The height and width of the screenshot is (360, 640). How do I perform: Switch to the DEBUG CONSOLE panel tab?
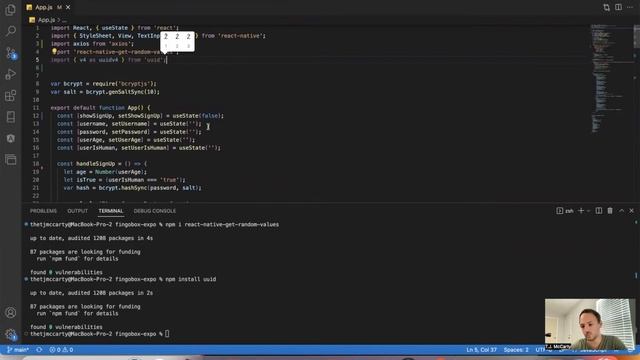(x=155, y=211)
